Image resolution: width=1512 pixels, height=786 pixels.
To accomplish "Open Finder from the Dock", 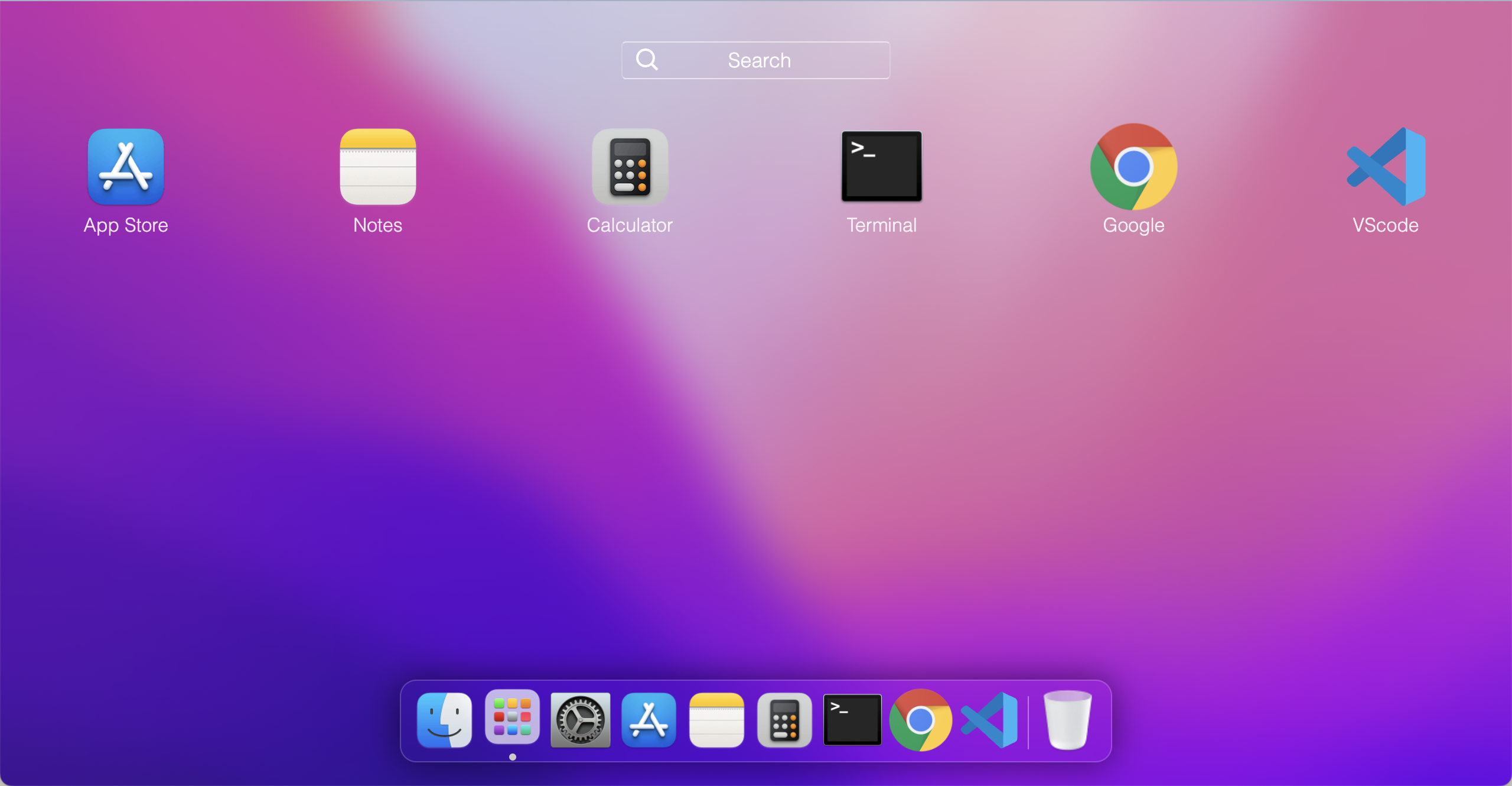I will point(445,720).
